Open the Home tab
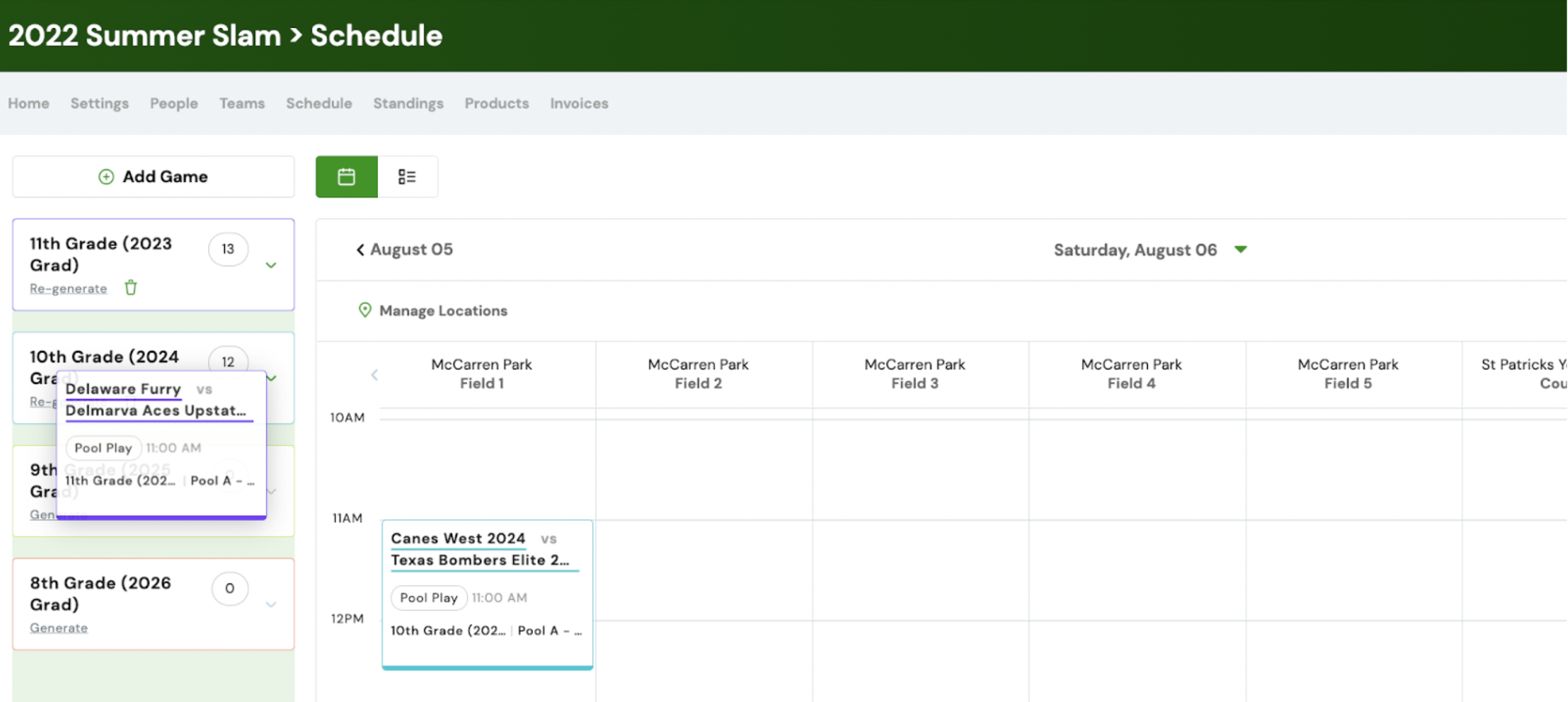 (29, 103)
